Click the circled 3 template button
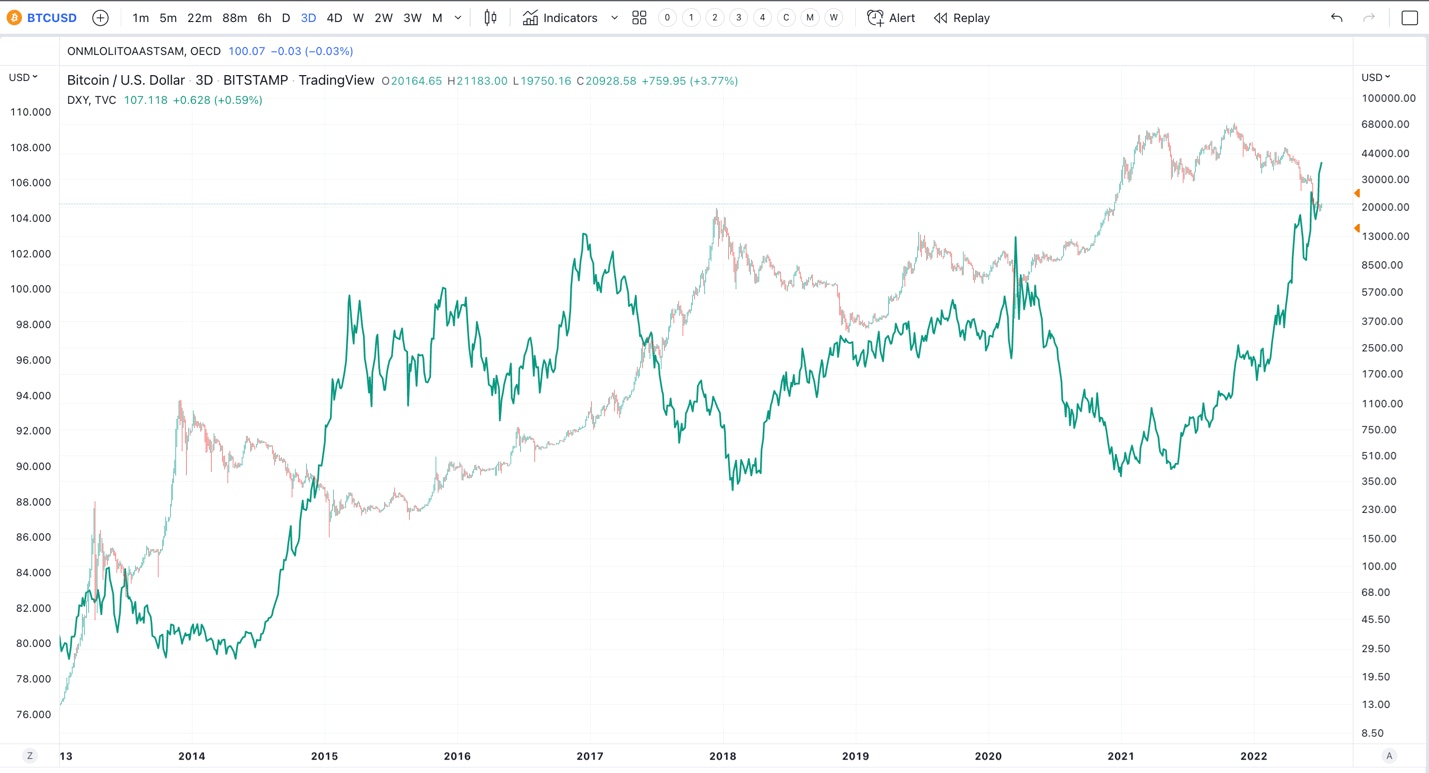This screenshot has height=773, width=1429. pyautogui.click(x=738, y=18)
